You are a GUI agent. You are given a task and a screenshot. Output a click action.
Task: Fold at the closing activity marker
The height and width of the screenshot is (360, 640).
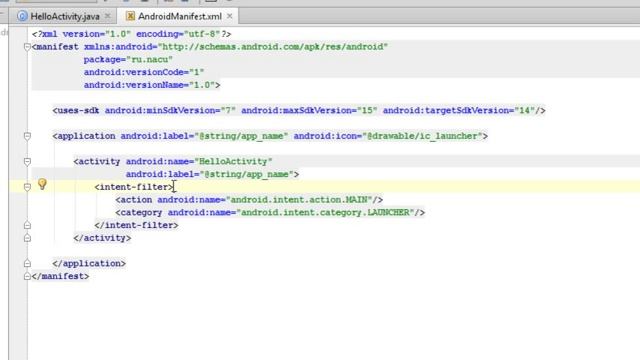(x=27, y=238)
